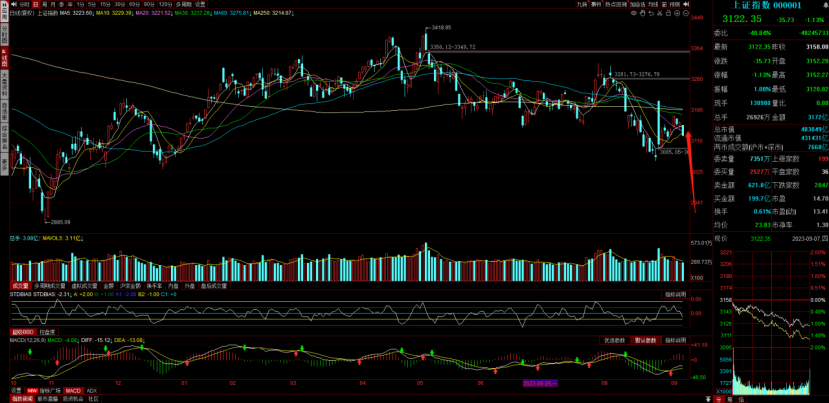Toggle the eye visibility icon above chart
The width and height of the screenshot is (829, 403).
click(x=634, y=13)
